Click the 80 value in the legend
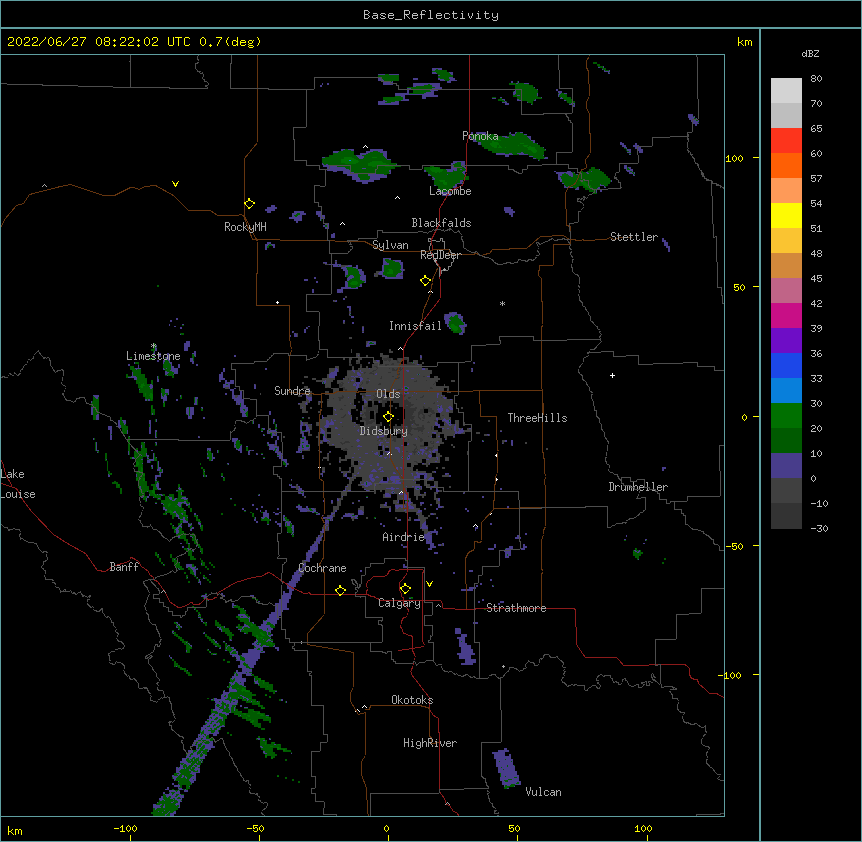This screenshot has height=842, width=862. 816,79
